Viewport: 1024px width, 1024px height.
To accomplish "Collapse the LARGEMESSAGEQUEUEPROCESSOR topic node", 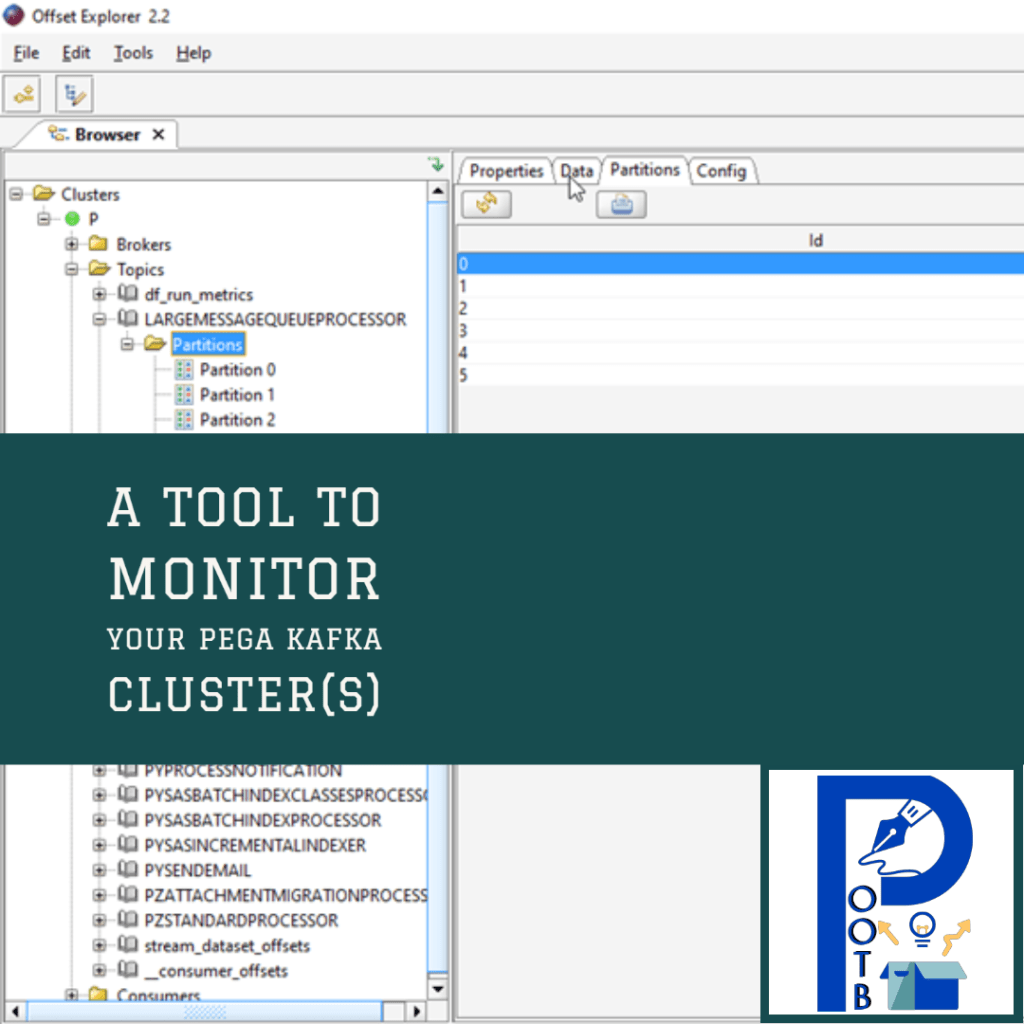I will (x=100, y=319).
